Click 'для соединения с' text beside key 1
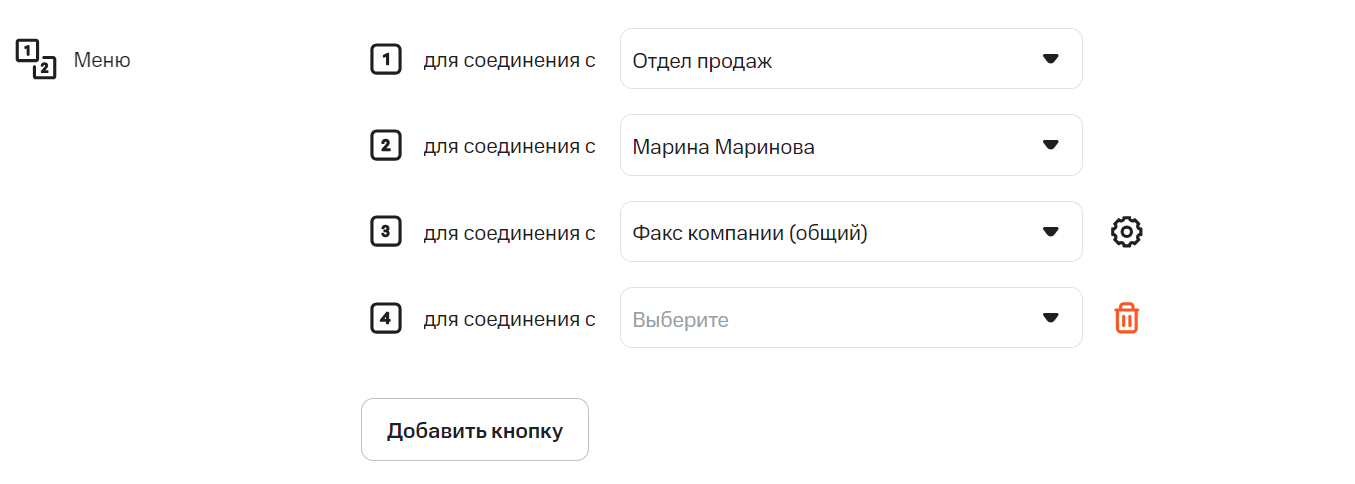 click(509, 60)
